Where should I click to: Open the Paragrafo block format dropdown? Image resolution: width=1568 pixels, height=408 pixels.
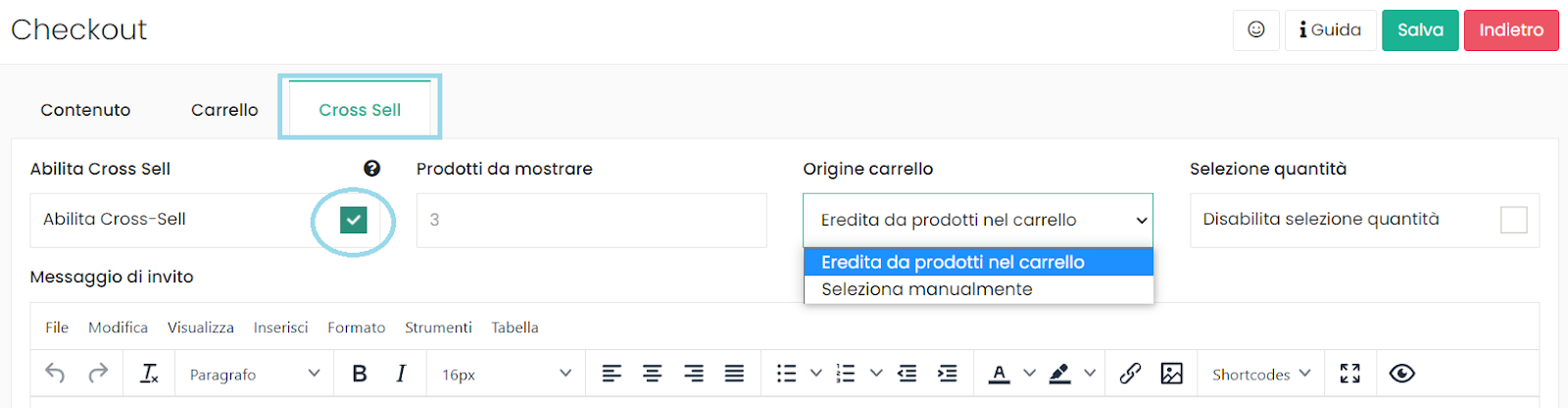[x=255, y=374]
